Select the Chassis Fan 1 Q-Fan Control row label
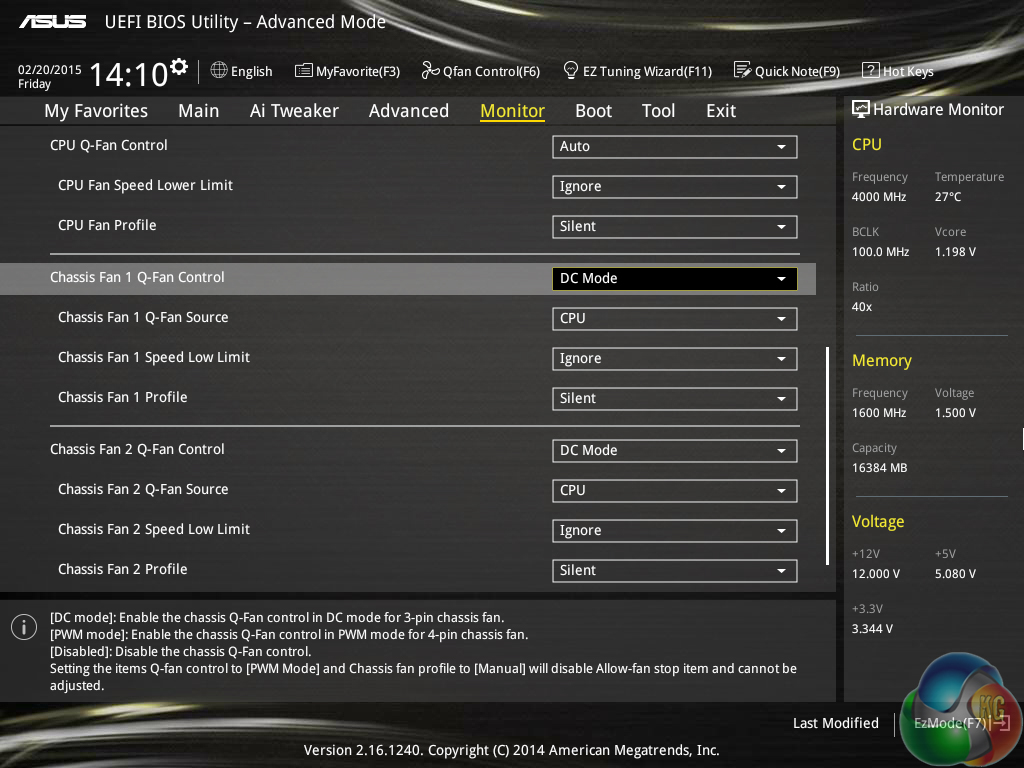This screenshot has width=1024, height=768. 137,277
